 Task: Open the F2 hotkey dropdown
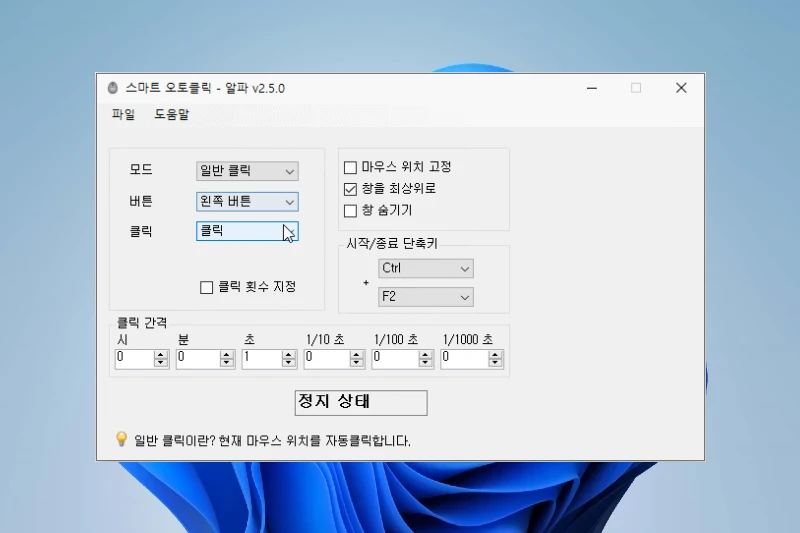(426, 297)
